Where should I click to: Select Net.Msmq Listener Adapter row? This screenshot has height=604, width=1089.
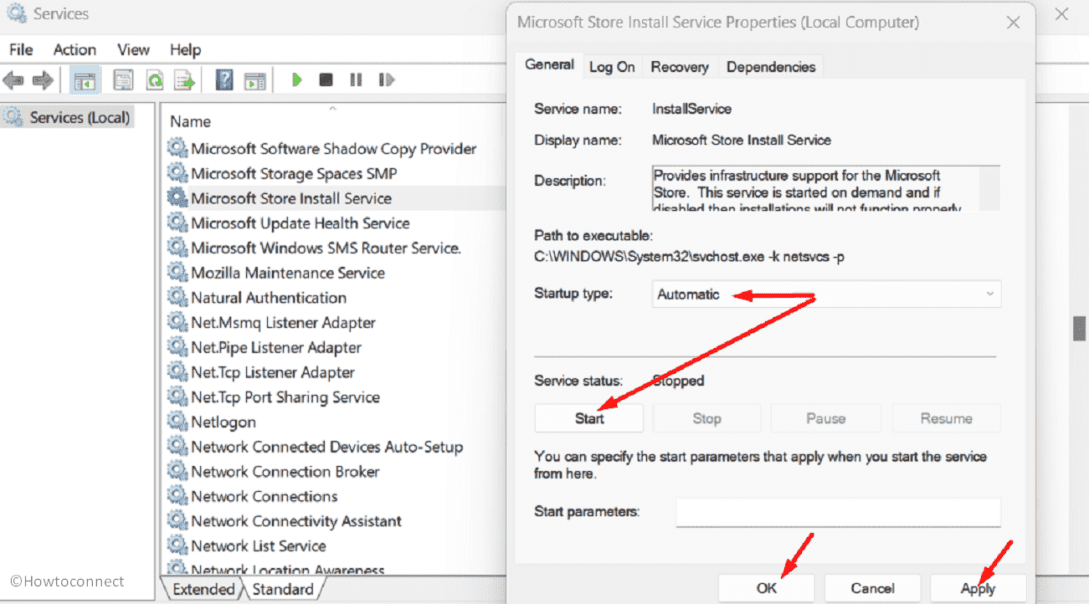click(283, 322)
